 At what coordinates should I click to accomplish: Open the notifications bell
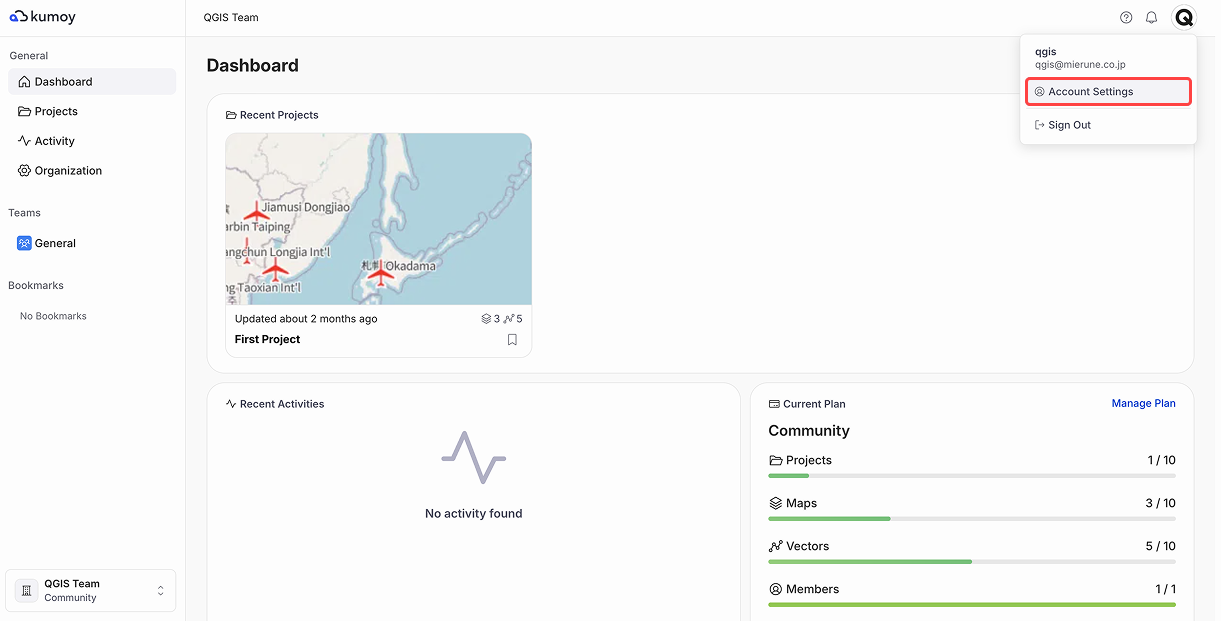pyautogui.click(x=1152, y=18)
